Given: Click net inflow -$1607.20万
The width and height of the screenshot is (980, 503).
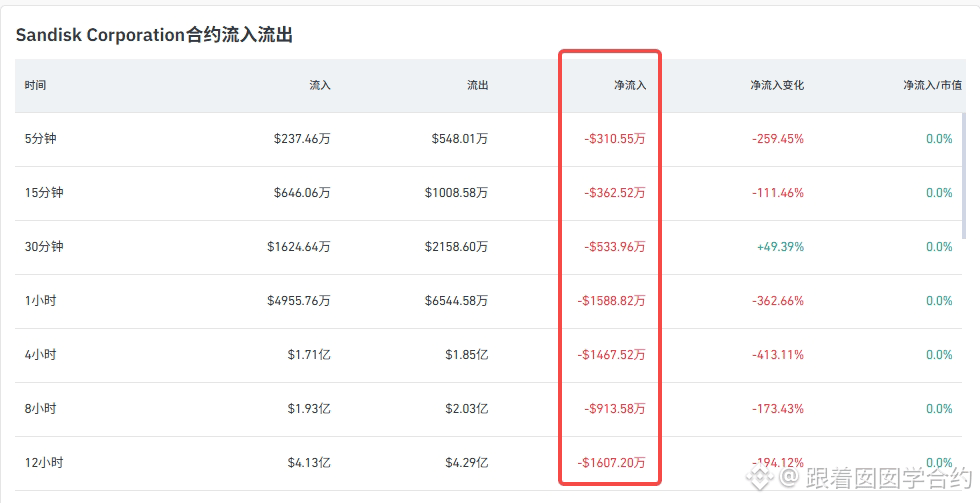Looking at the screenshot, I should 612,463.
